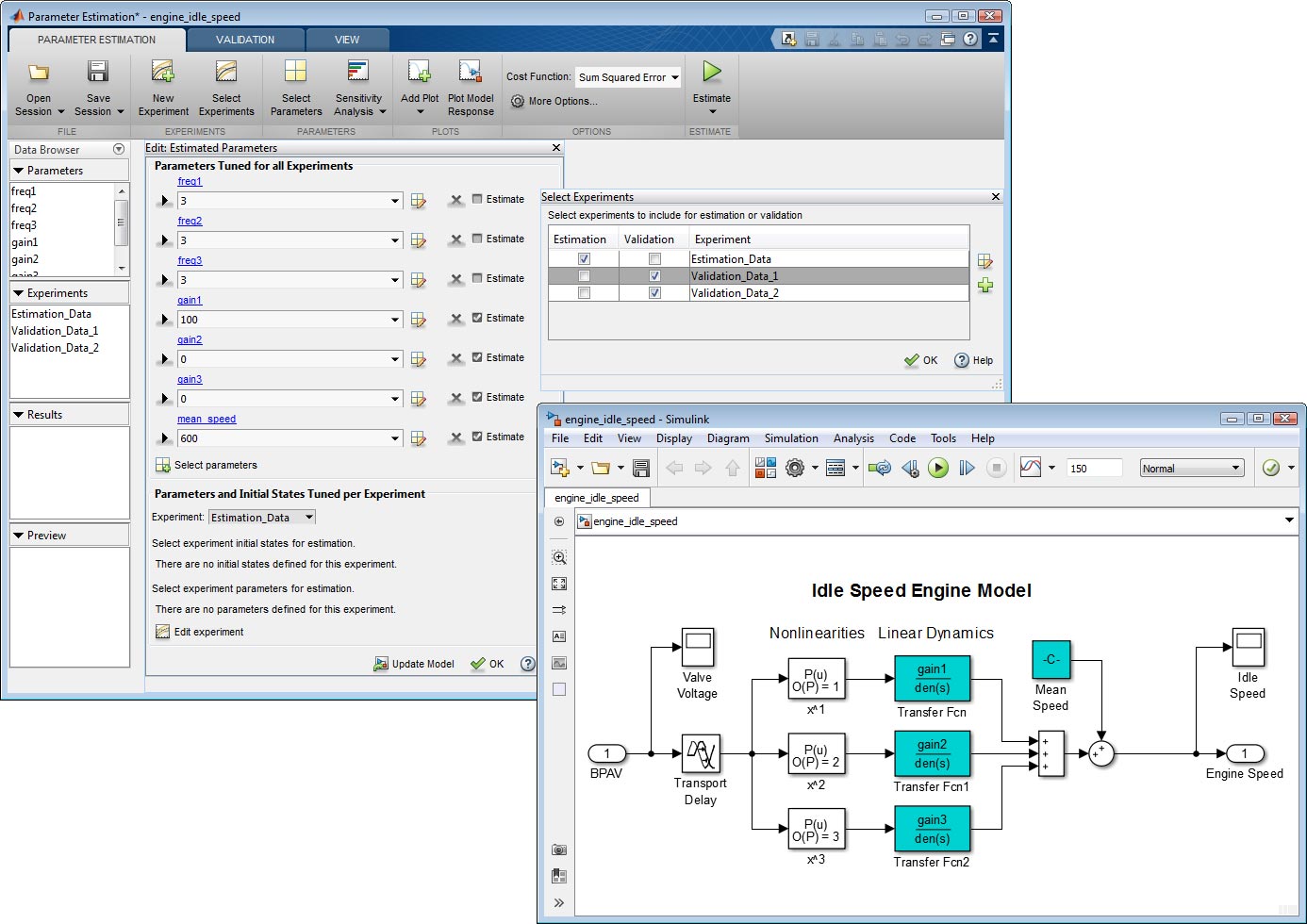Open Simulink Model Explorer icon
1307x924 pixels.
point(835,468)
